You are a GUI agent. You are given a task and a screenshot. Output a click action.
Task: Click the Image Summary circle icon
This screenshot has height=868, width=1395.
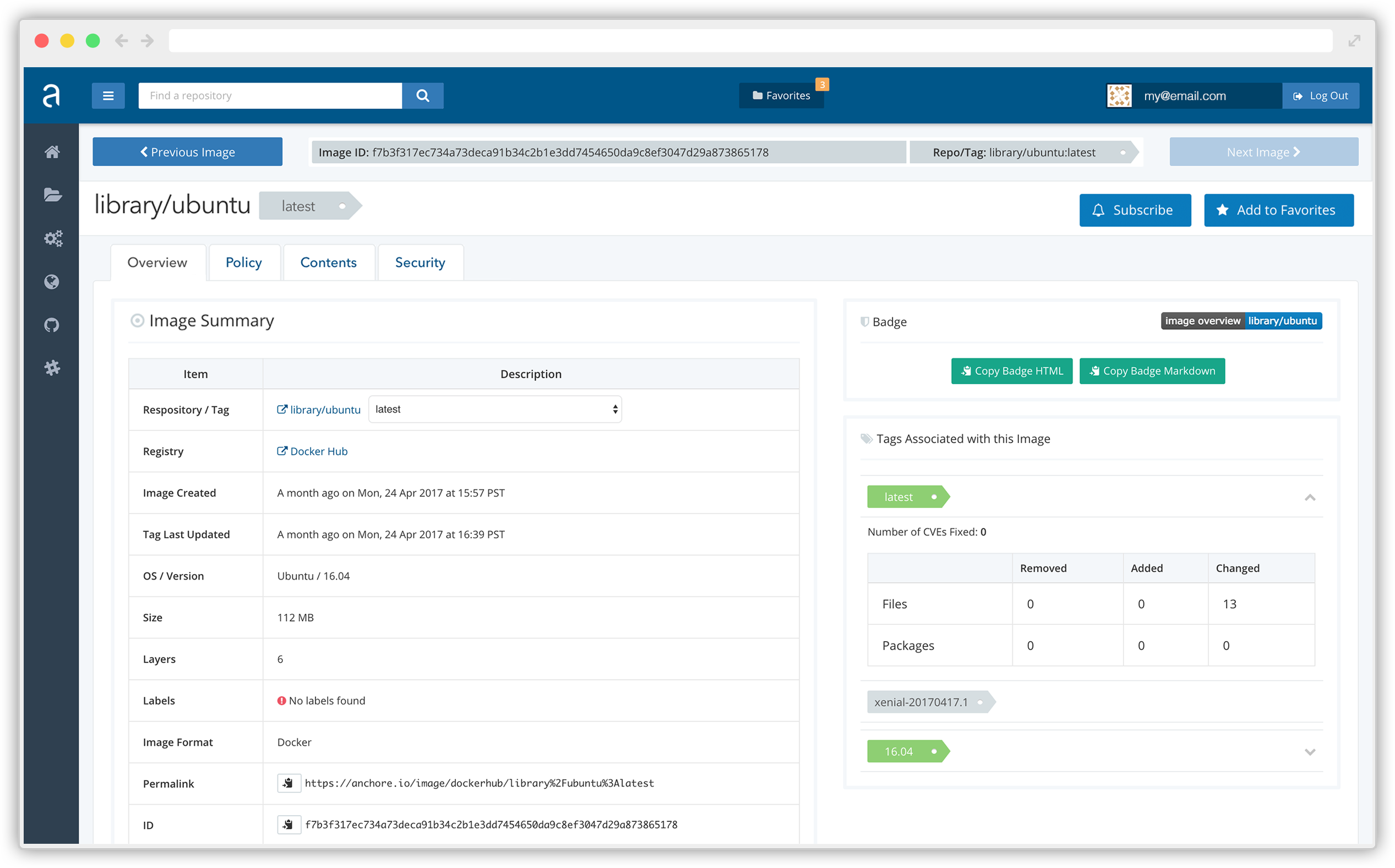137,320
